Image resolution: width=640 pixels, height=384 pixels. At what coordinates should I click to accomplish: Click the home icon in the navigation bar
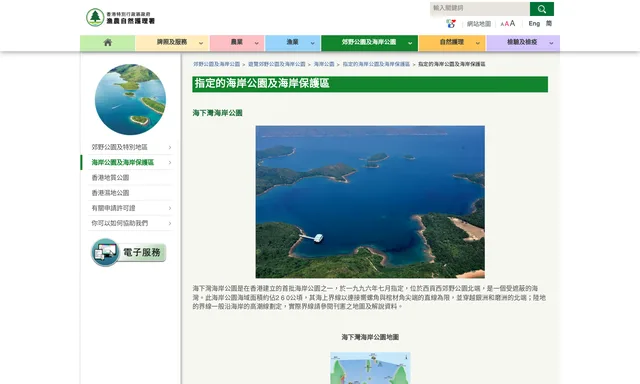[108, 42]
